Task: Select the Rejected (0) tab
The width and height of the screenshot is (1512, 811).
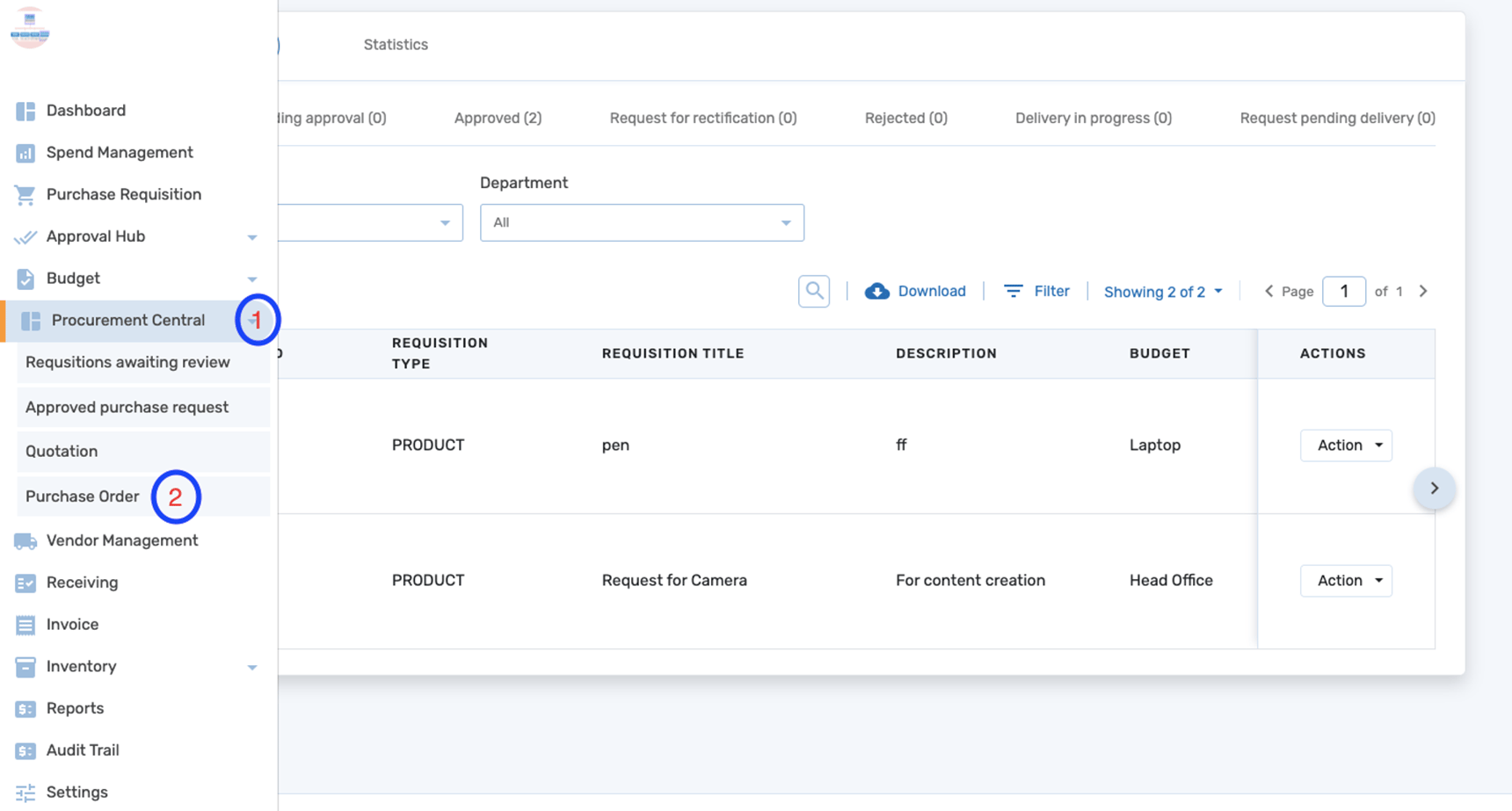Action: pos(905,118)
